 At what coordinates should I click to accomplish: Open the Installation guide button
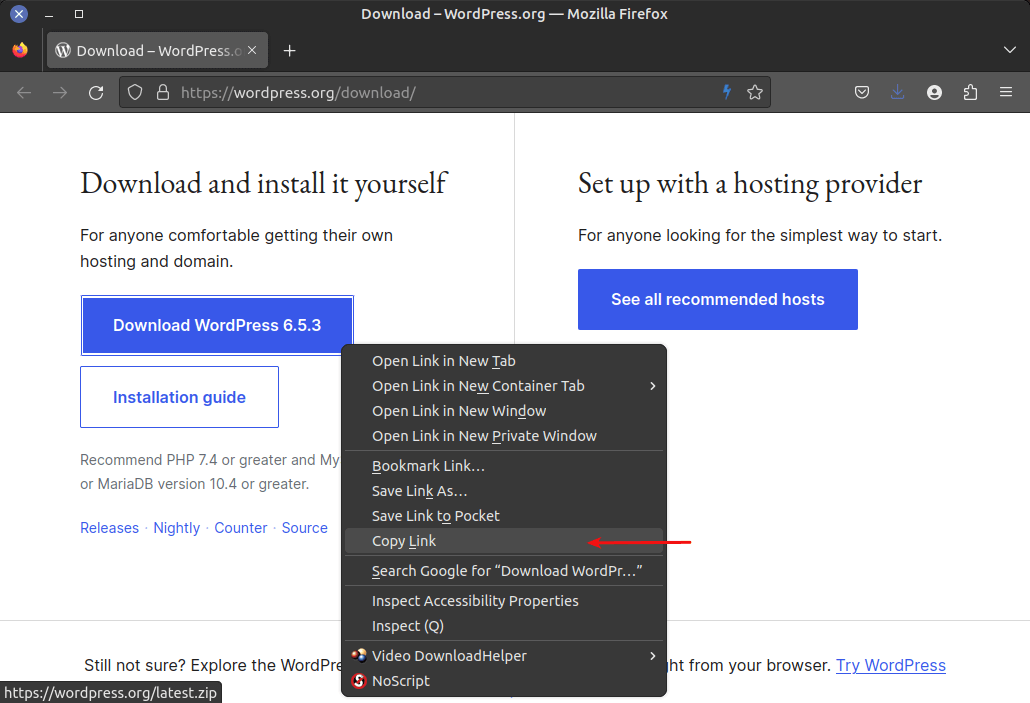(179, 397)
